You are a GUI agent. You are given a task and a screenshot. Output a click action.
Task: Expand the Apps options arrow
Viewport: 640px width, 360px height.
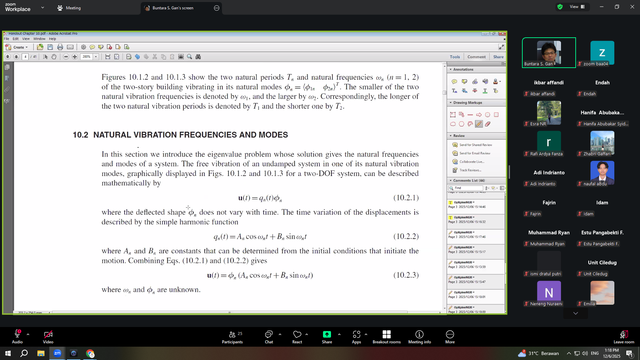(x=366, y=334)
